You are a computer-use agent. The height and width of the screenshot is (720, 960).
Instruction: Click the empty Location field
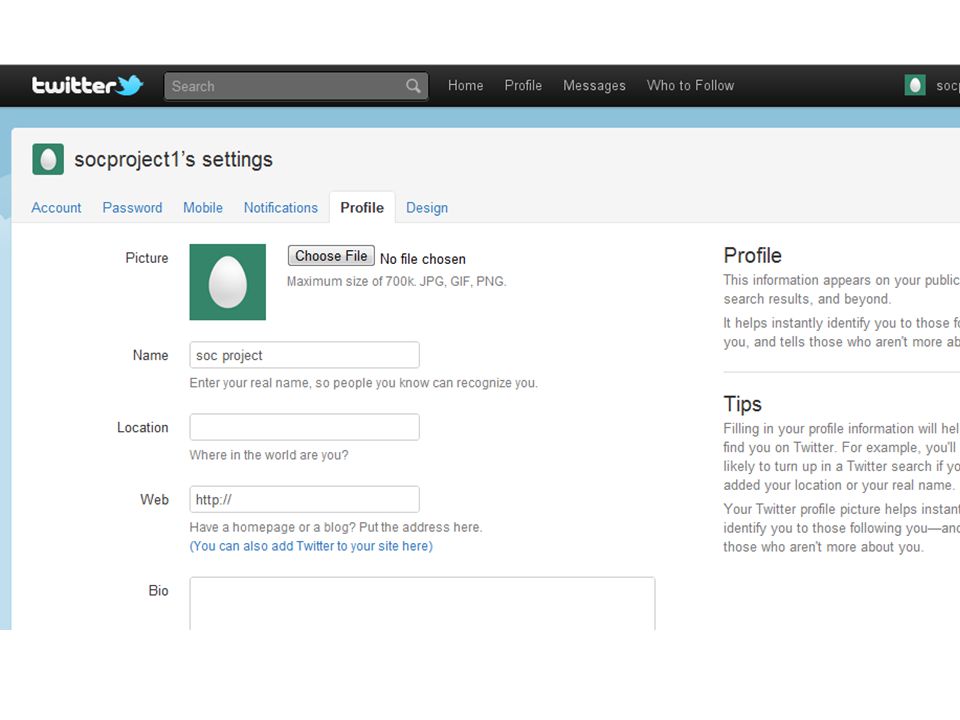pos(304,427)
